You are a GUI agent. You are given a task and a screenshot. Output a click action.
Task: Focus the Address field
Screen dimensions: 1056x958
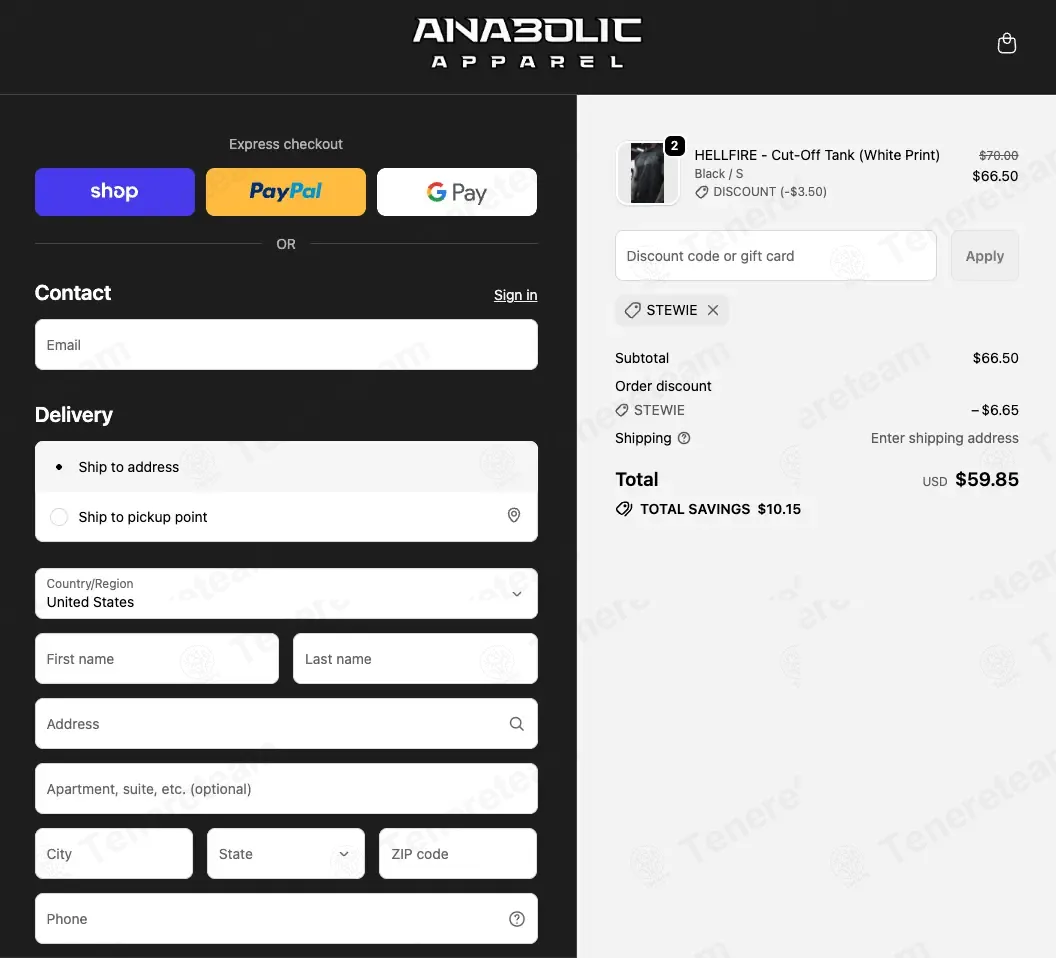click(x=286, y=724)
